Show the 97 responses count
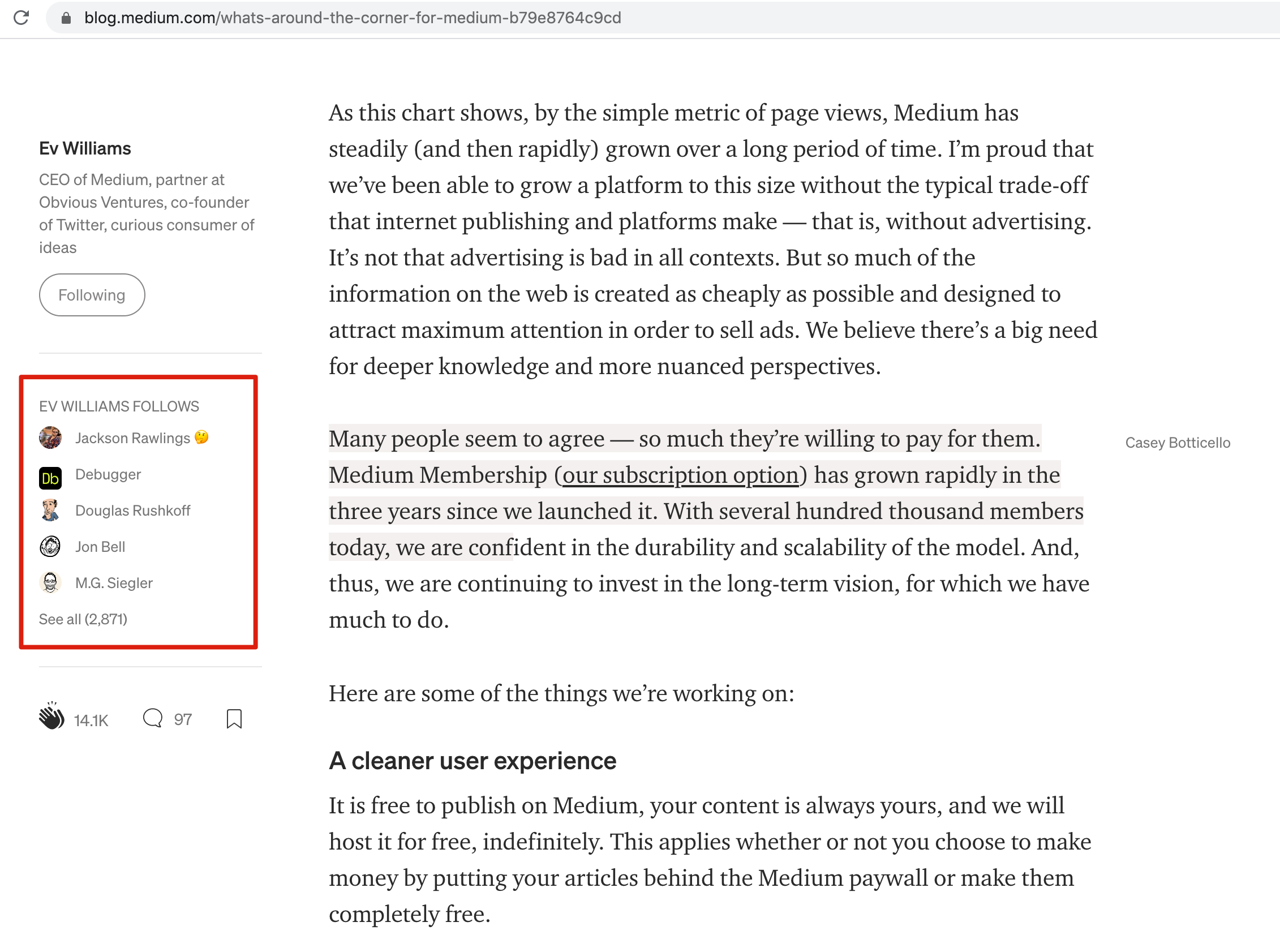This screenshot has height=952, width=1280. 183,719
